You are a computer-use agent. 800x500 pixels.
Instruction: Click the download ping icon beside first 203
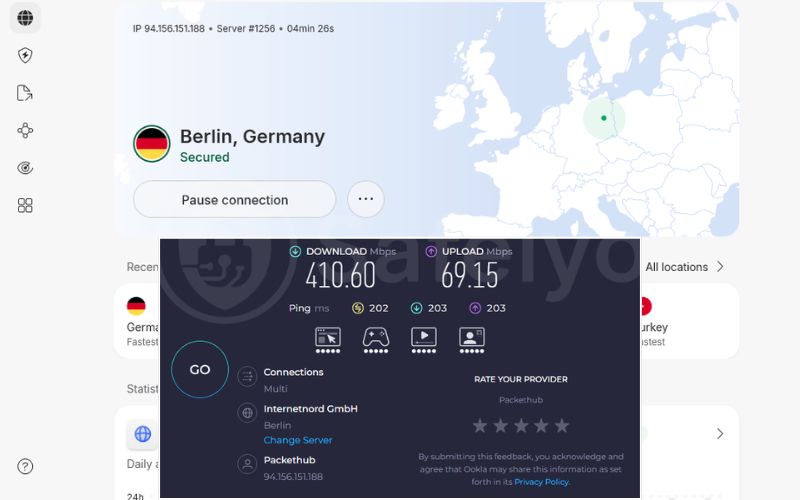[x=416, y=308]
